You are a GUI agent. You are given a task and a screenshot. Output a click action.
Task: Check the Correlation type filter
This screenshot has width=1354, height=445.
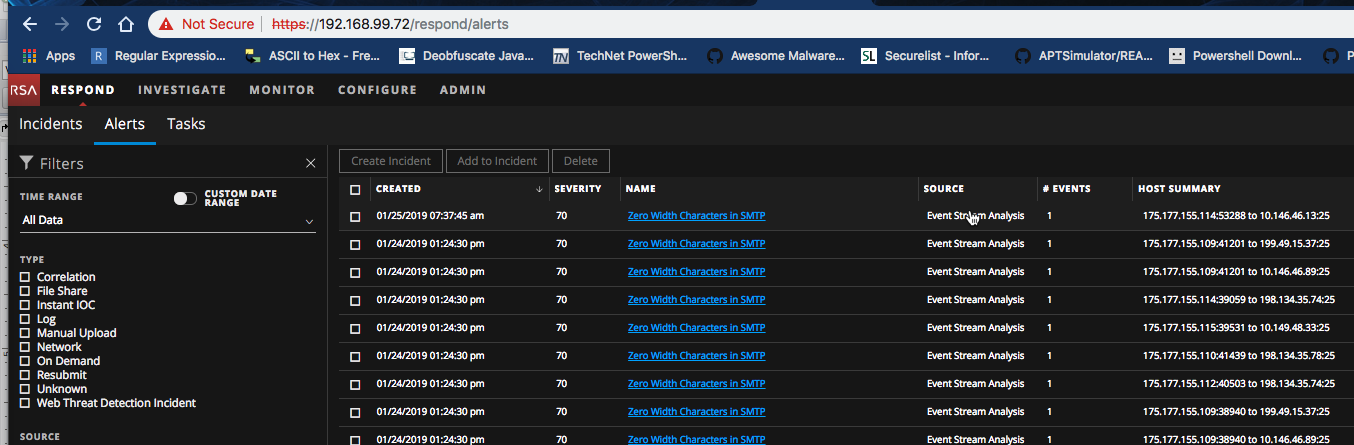pos(25,277)
